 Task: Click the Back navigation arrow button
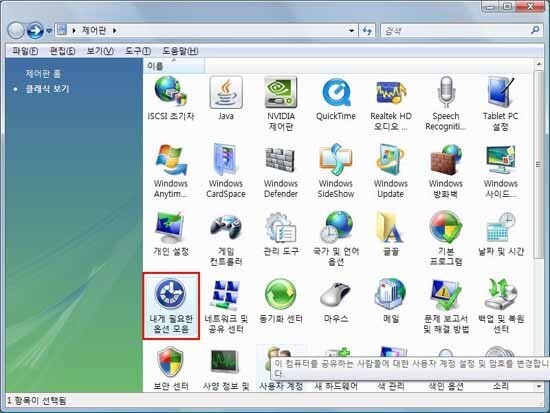(x=15, y=31)
